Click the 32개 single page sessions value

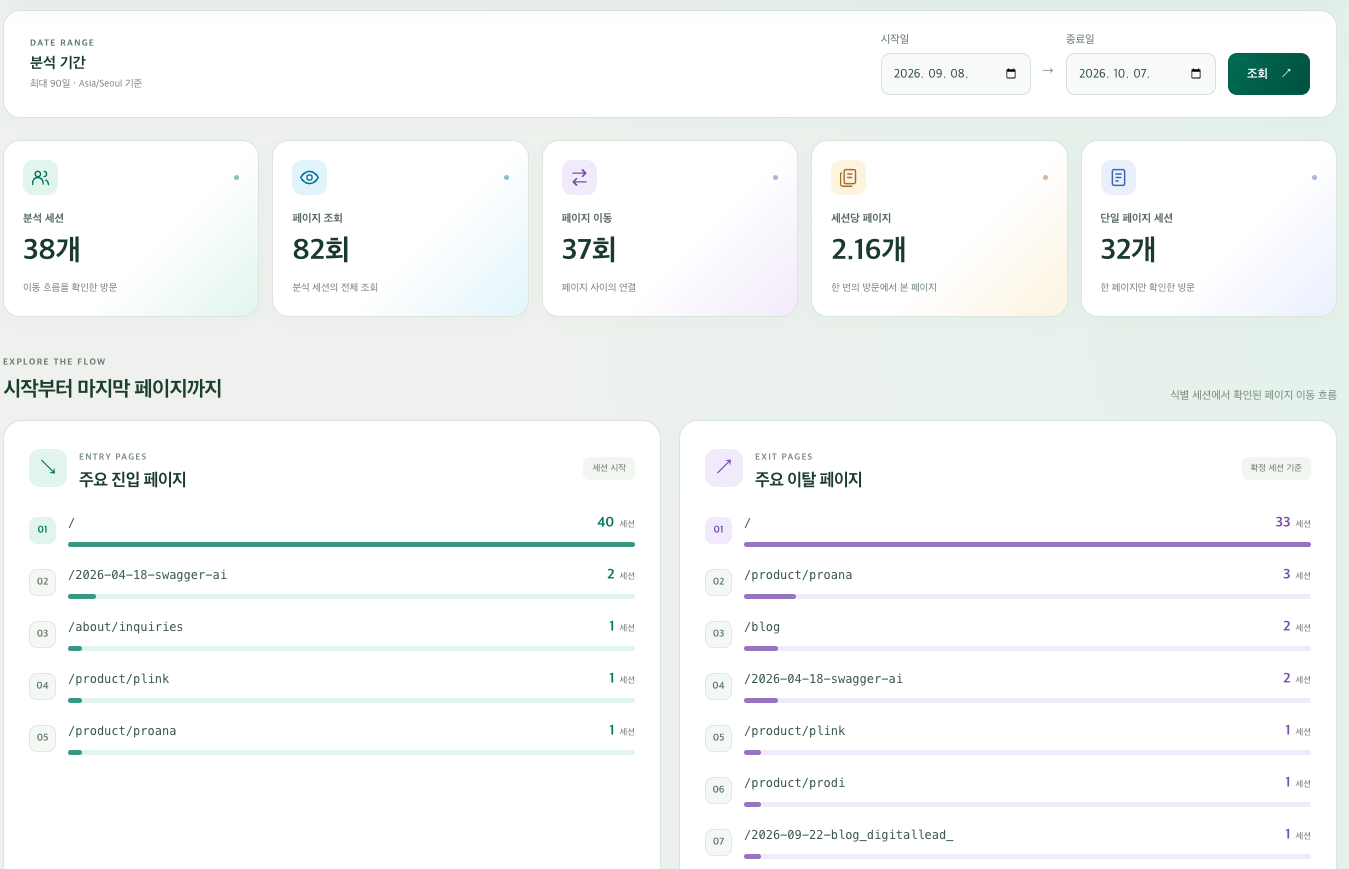(x=1129, y=249)
